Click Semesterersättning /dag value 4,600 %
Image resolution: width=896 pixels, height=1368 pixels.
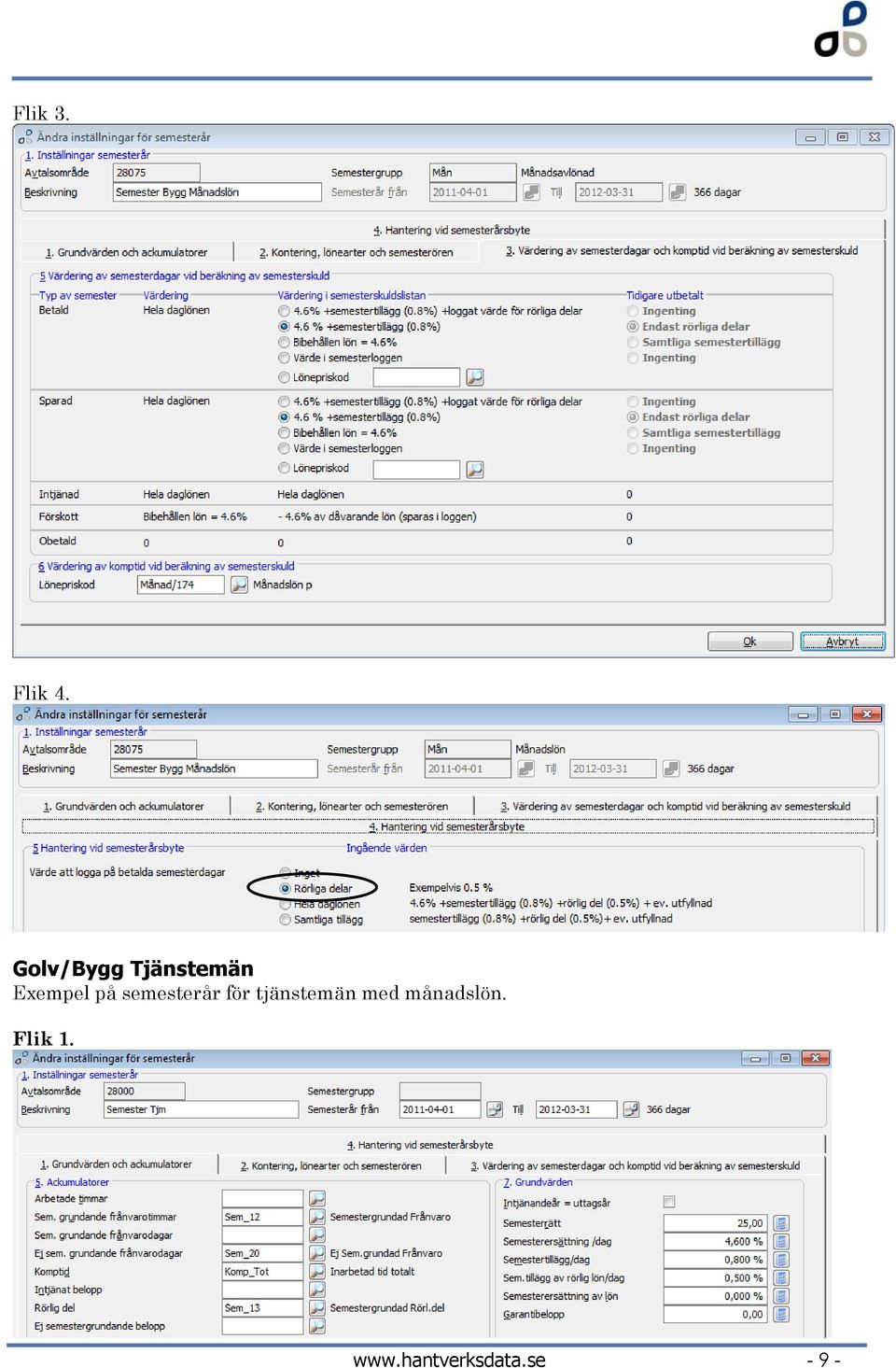click(x=715, y=1241)
